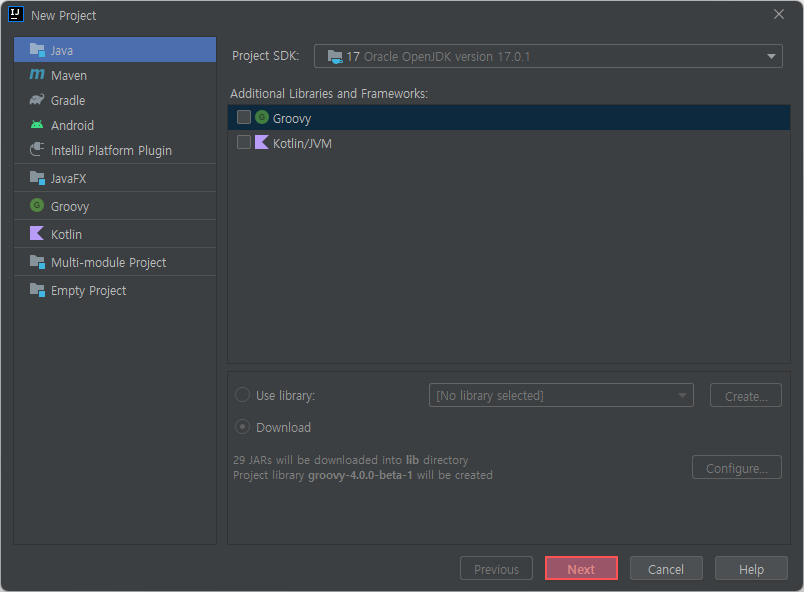Click the Java folder icon in sidebar

(37, 50)
